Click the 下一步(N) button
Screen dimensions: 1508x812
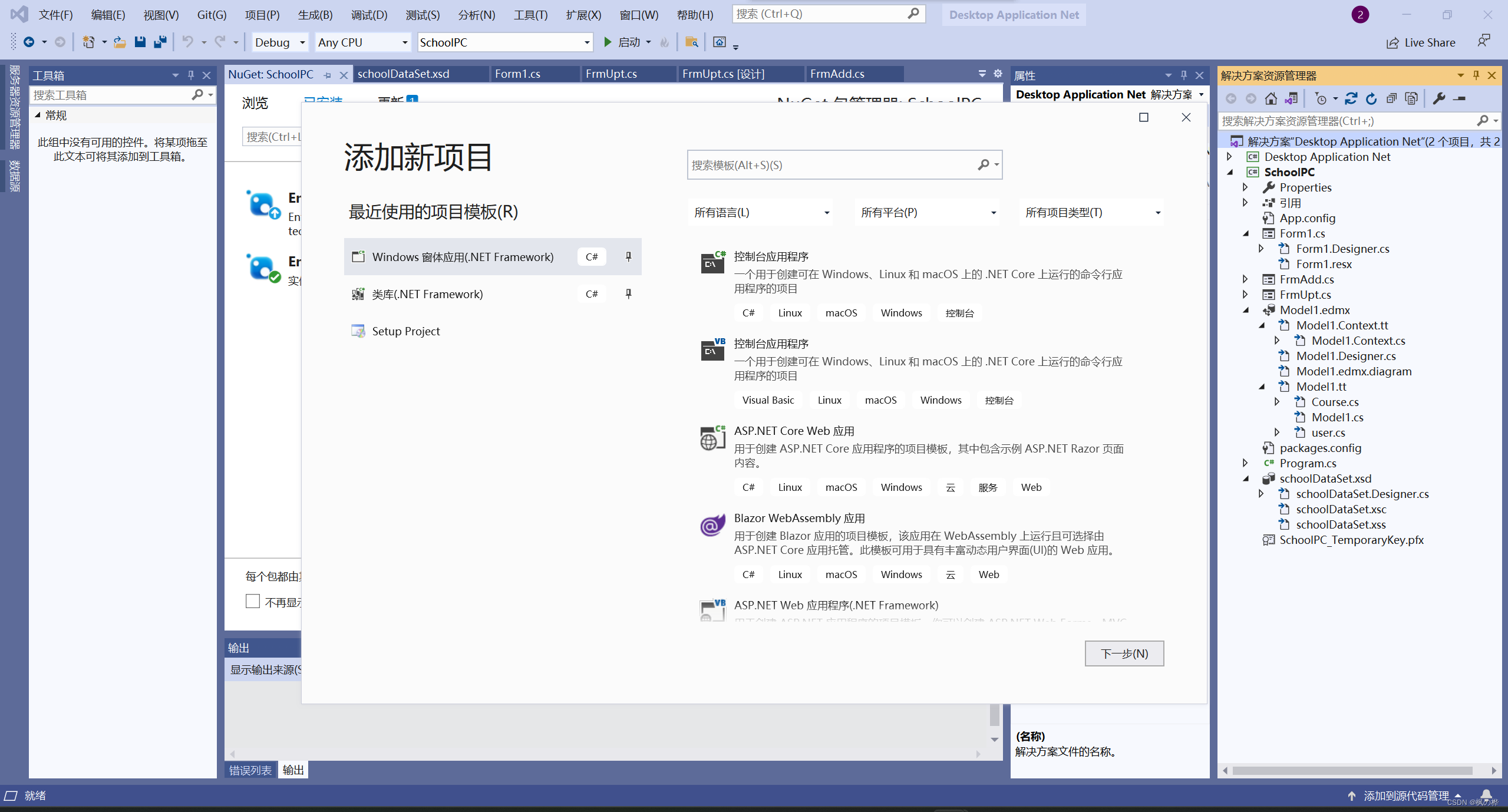click(x=1124, y=653)
